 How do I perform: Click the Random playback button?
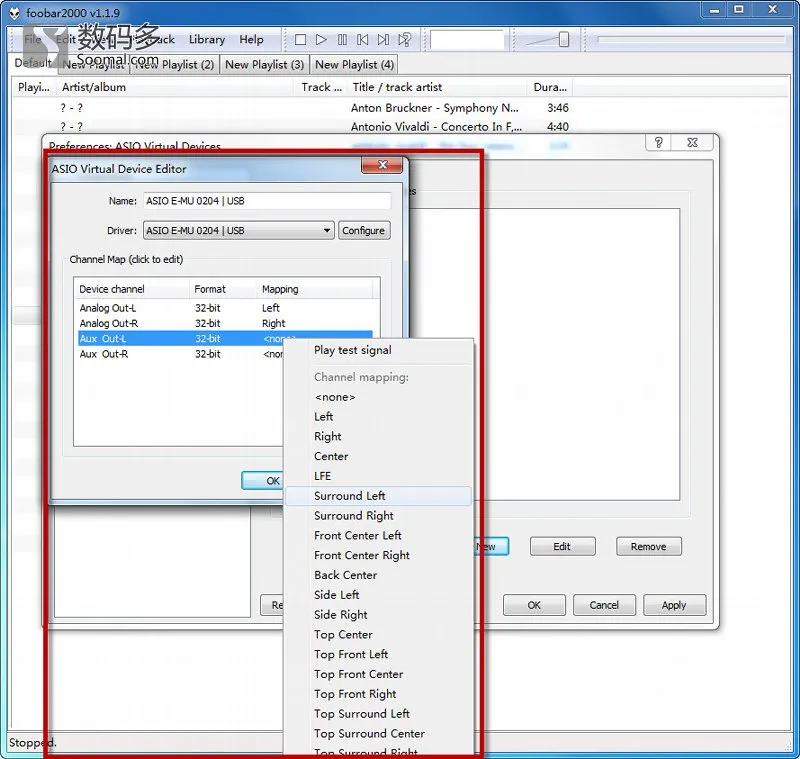pyautogui.click(x=404, y=40)
